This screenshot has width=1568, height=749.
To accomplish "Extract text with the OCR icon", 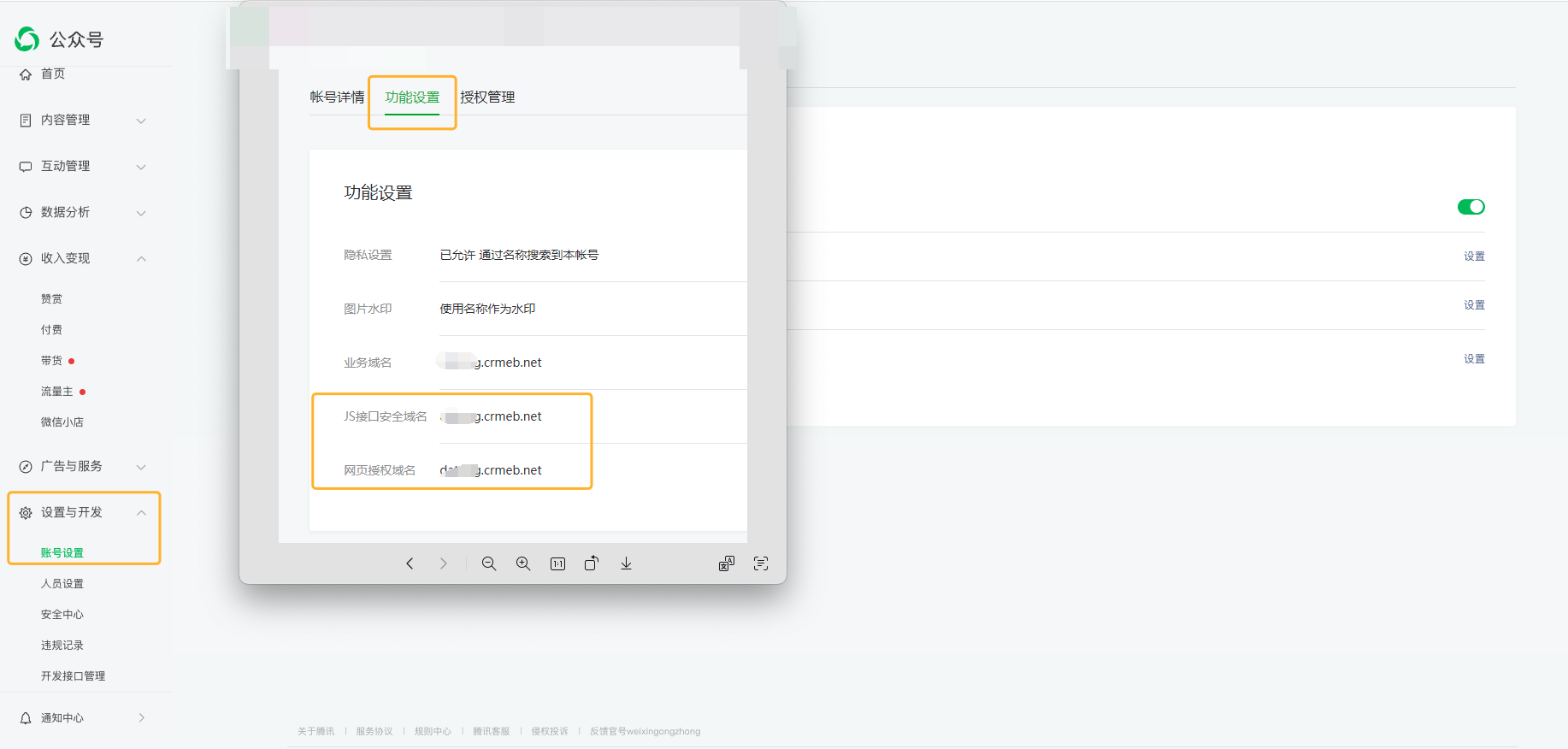I will 761,563.
